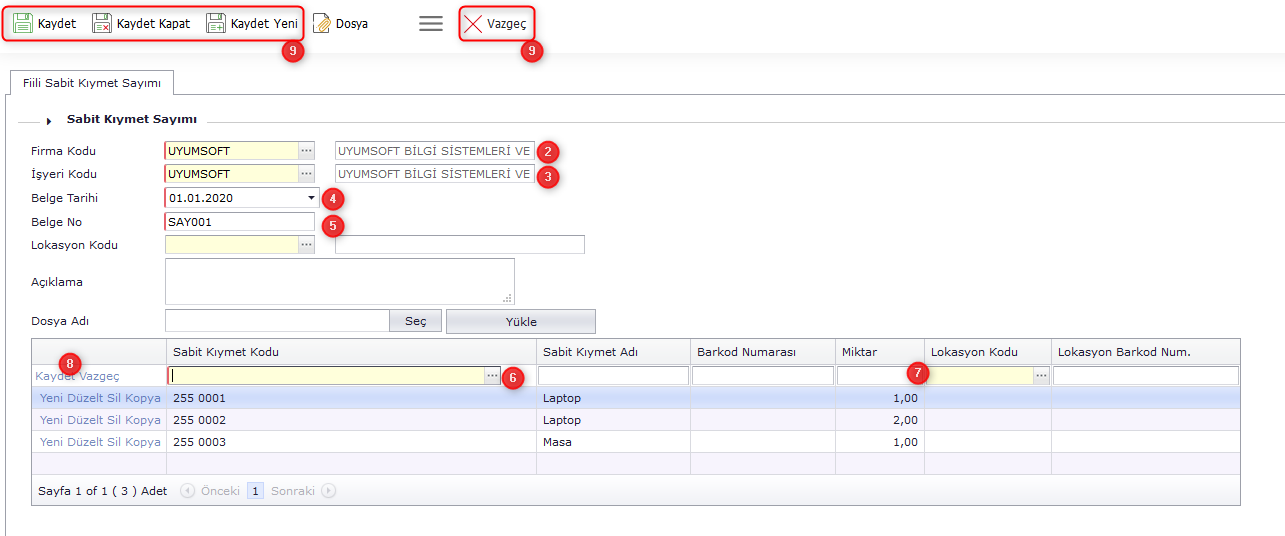1285x536 pixels.
Task: Open Sabit Kıymet Kodu lookup ellipsis
Action: point(492,376)
